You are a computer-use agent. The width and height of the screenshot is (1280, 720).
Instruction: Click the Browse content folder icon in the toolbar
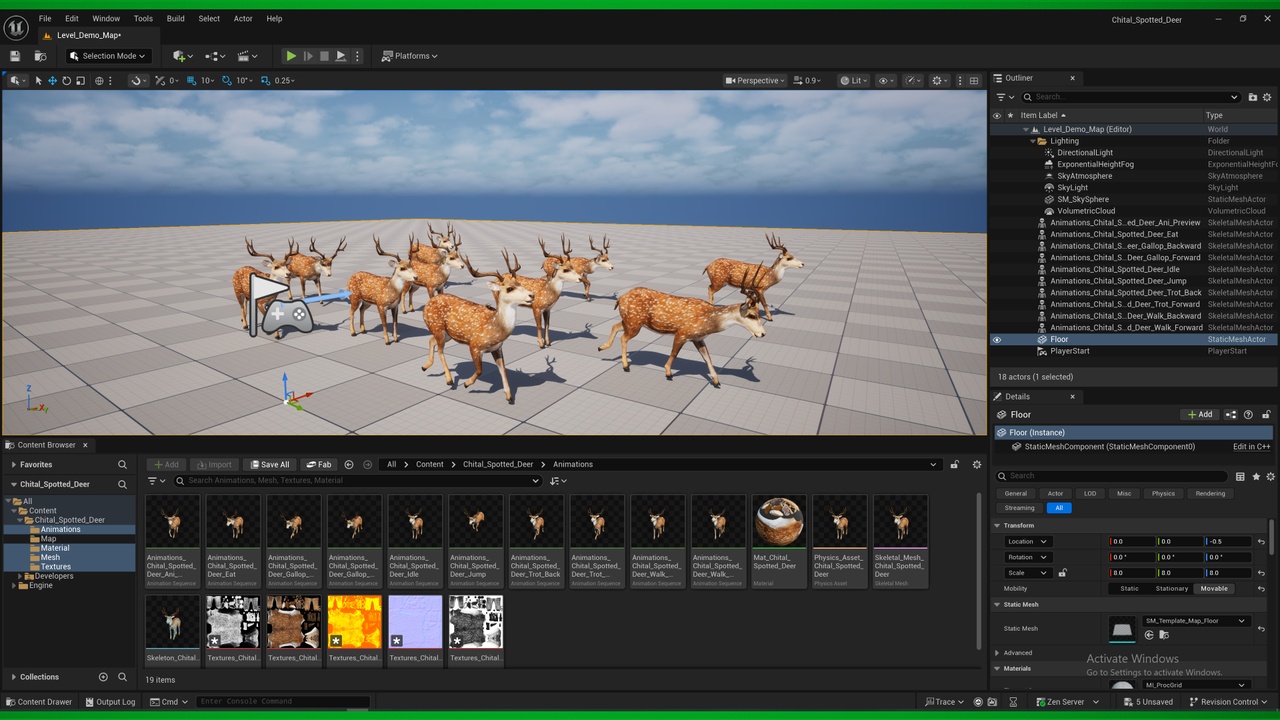[41, 56]
